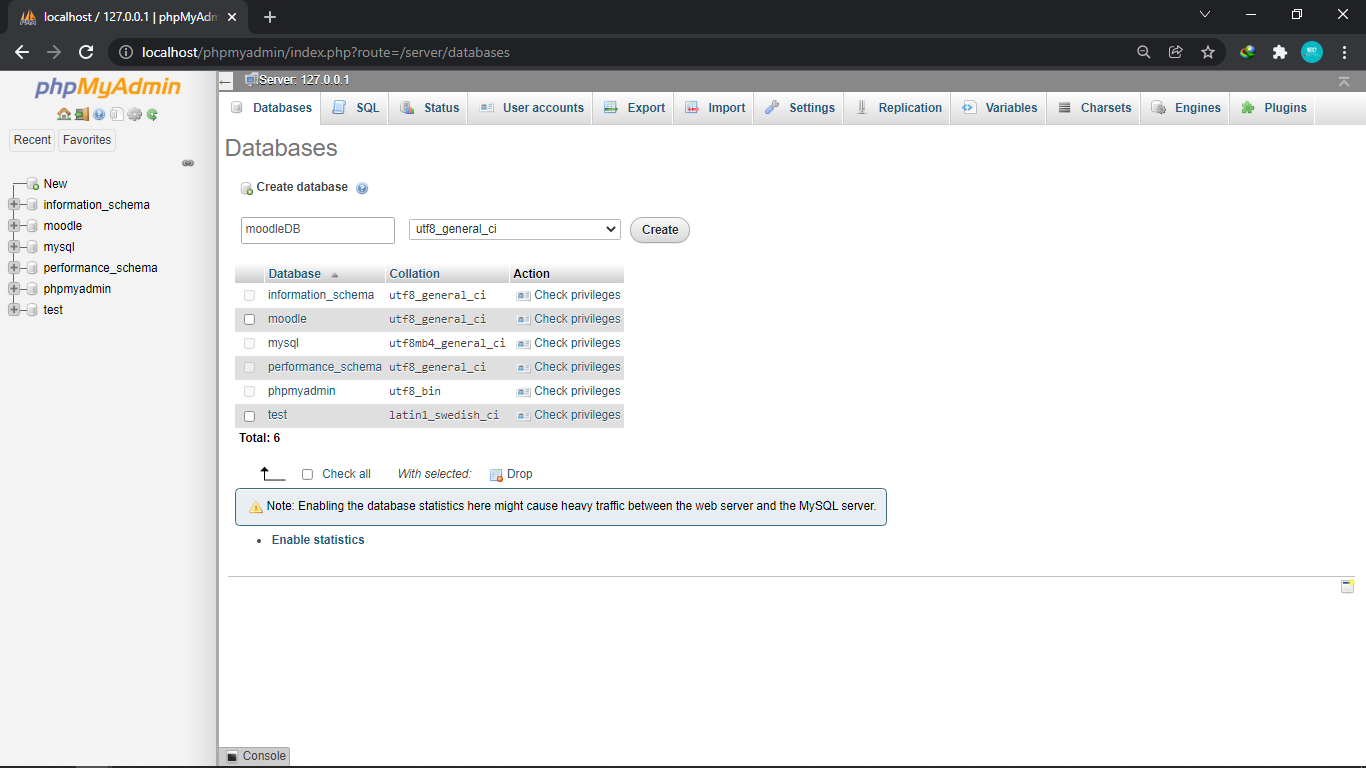Open a new browser tab with the plus icon
Image resolution: width=1366 pixels, height=768 pixels.
269,17
